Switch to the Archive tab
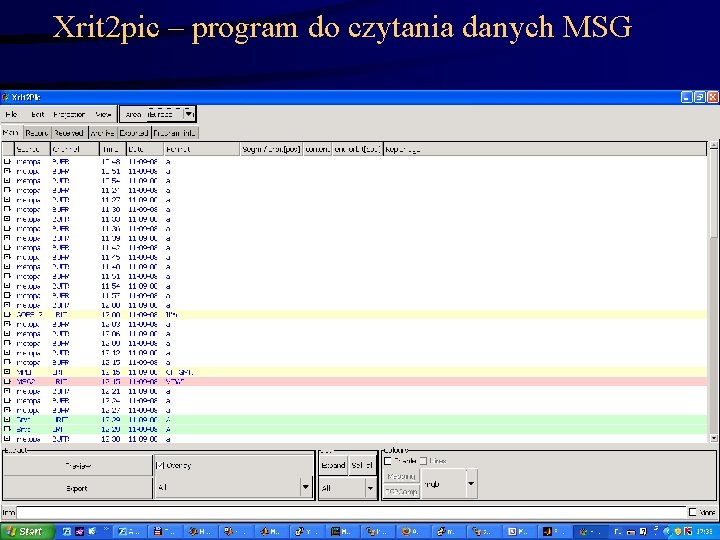This screenshot has height=540, width=720. (x=102, y=133)
